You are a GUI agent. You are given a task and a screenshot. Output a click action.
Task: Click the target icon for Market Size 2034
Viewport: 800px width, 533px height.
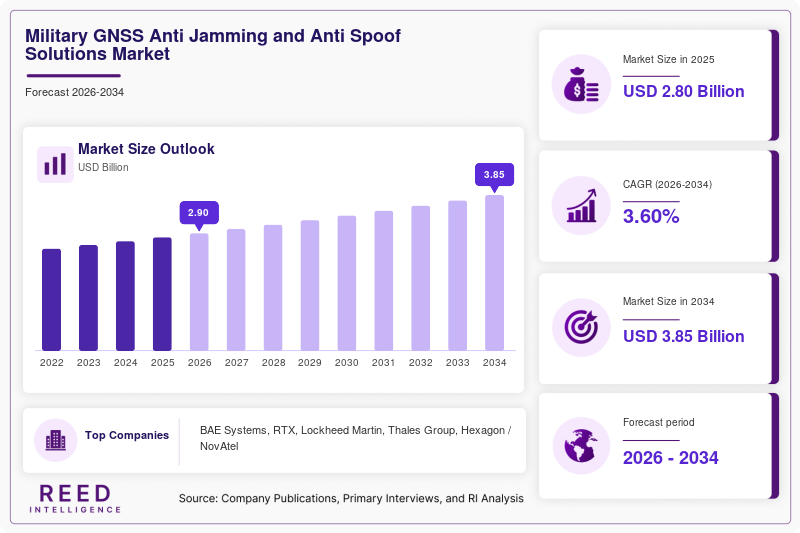(x=581, y=327)
